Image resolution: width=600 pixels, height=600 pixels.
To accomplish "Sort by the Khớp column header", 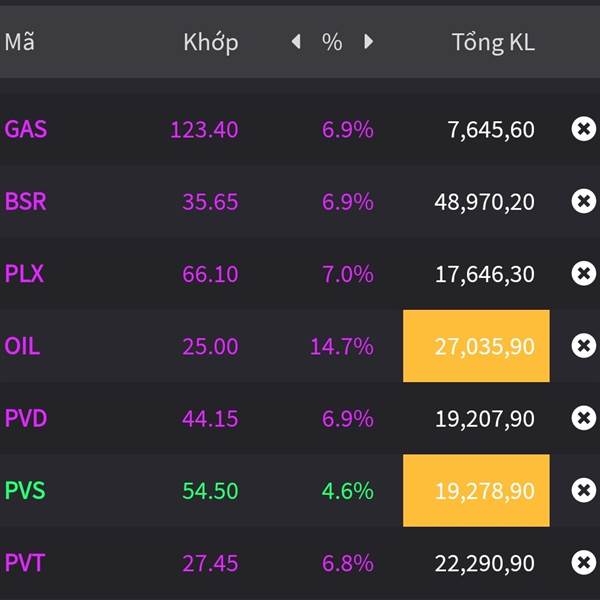I will (x=210, y=42).
